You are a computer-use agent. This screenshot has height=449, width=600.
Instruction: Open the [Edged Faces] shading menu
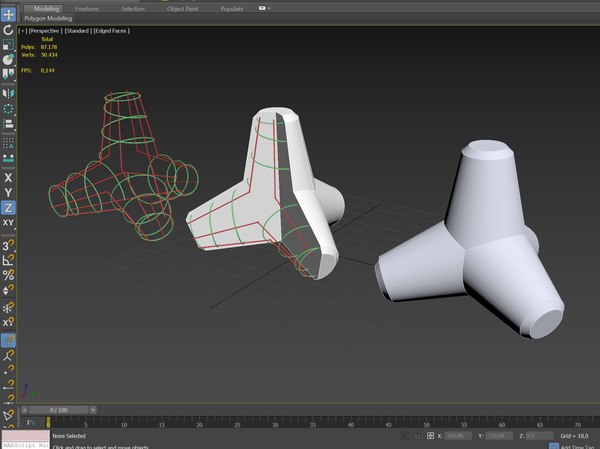[x=112, y=31]
